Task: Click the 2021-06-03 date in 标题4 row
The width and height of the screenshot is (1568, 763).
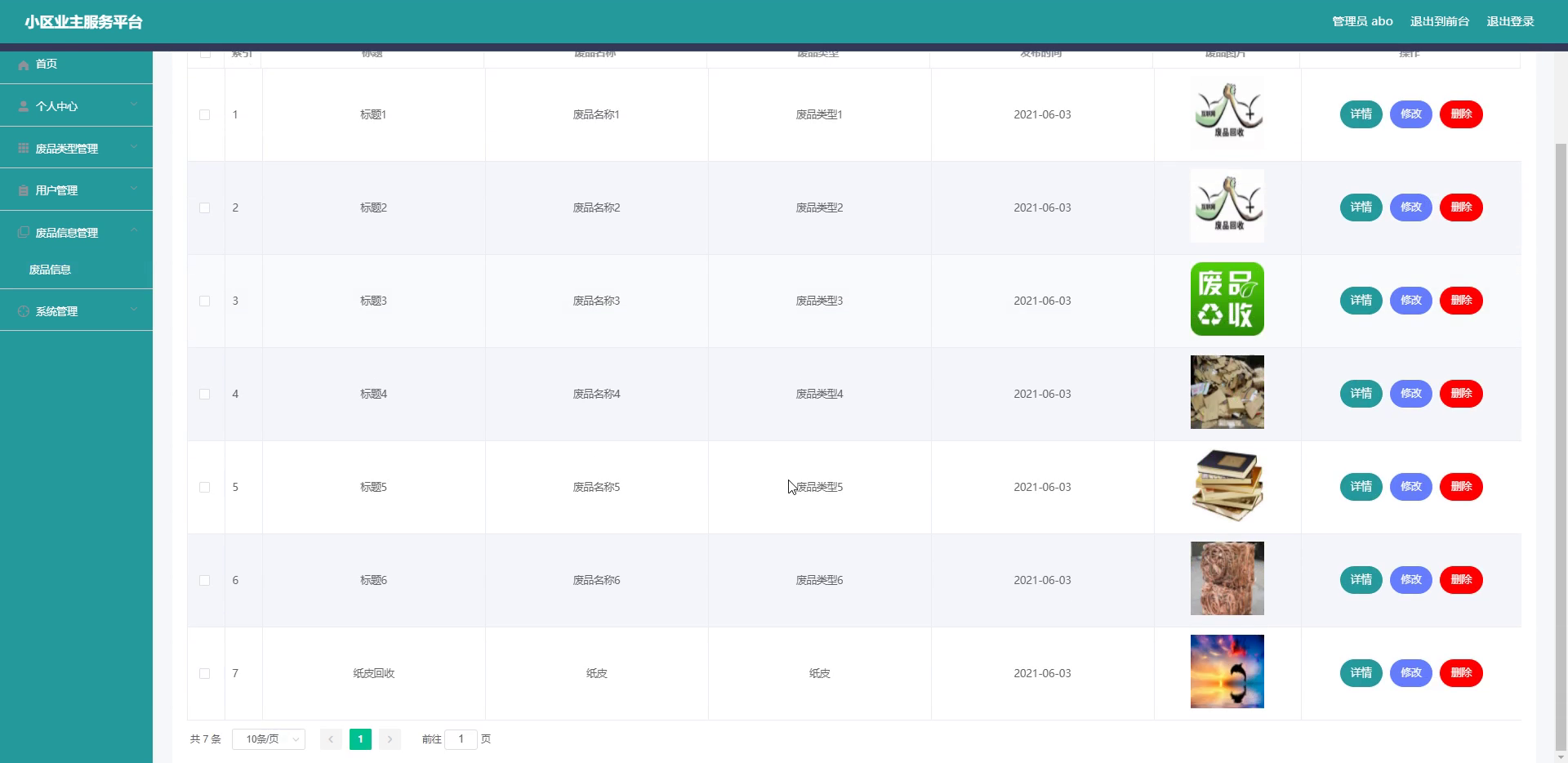Action: 1042,394
